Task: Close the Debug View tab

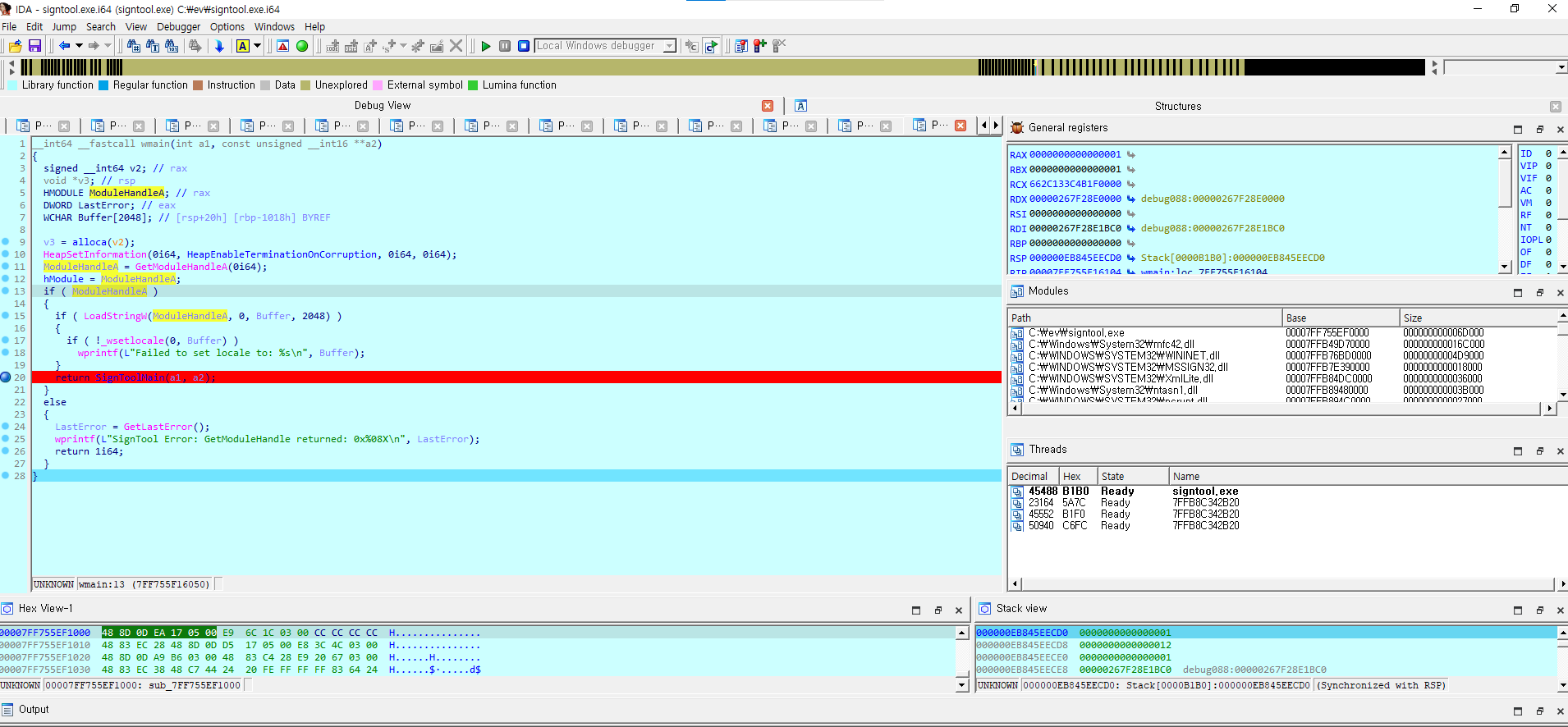Action: click(x=768, y=106)
